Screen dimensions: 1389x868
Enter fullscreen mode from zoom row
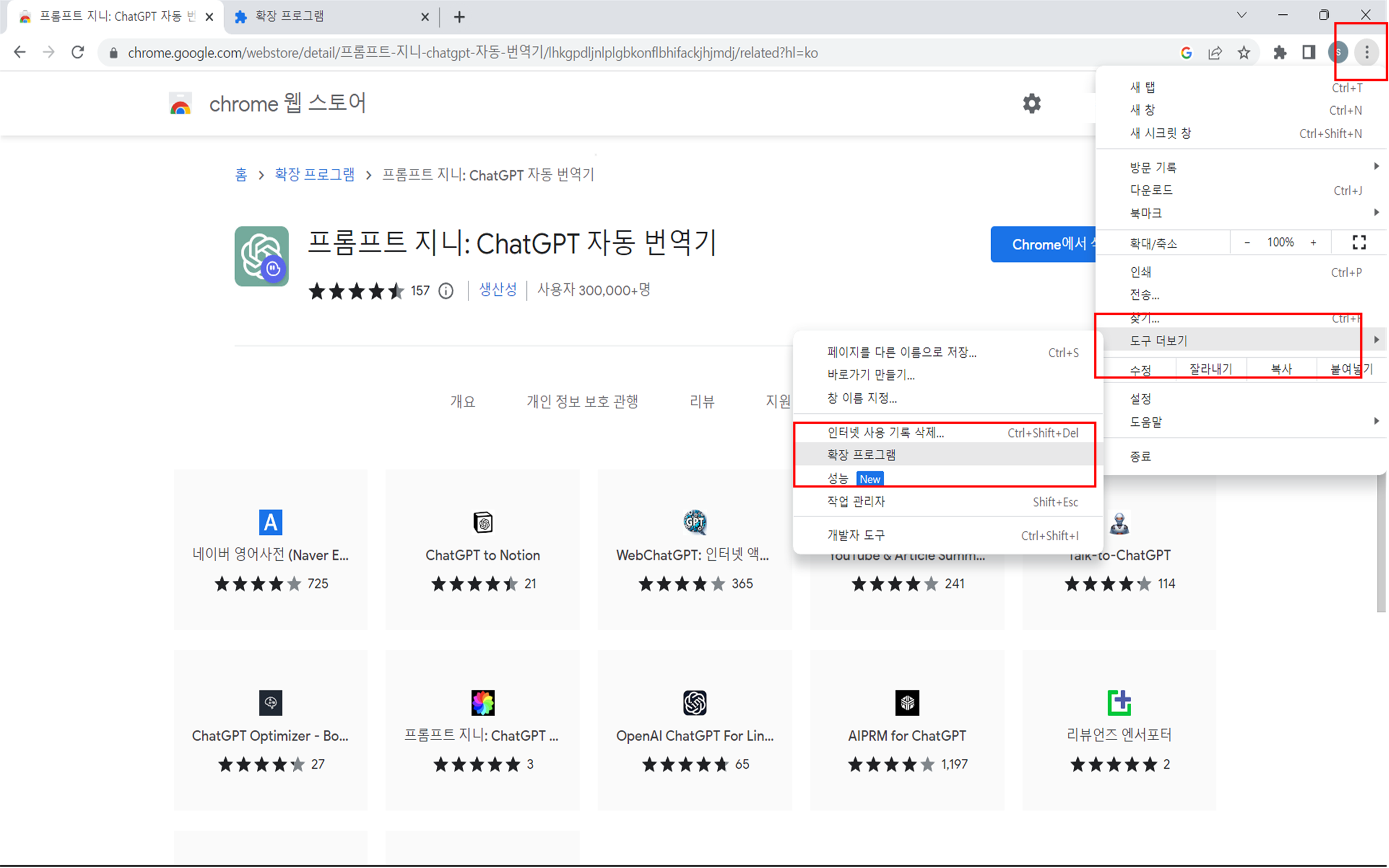[1359, 243]
